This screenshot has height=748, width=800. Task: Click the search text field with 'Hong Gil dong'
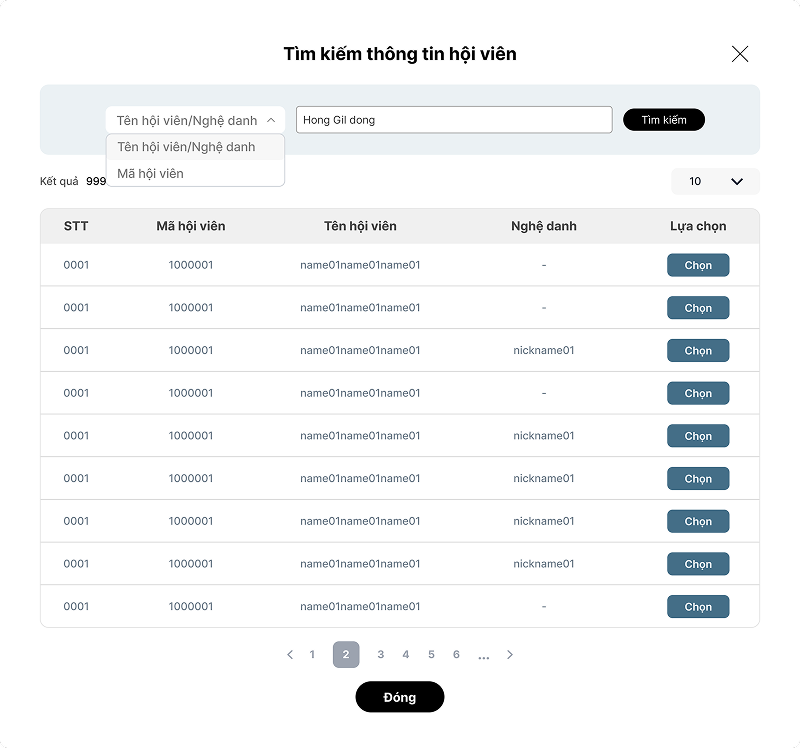click(x=453, y=120)
